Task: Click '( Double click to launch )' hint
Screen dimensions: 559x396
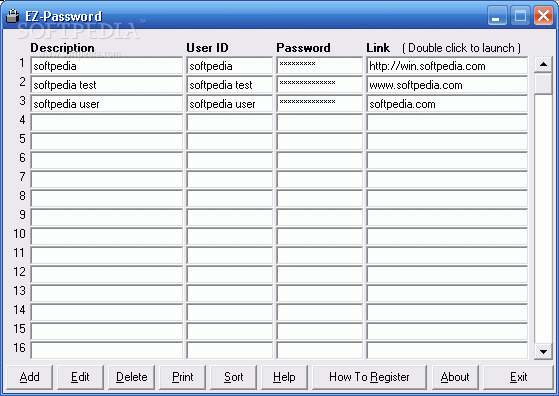Action: [x=461, y=48]
